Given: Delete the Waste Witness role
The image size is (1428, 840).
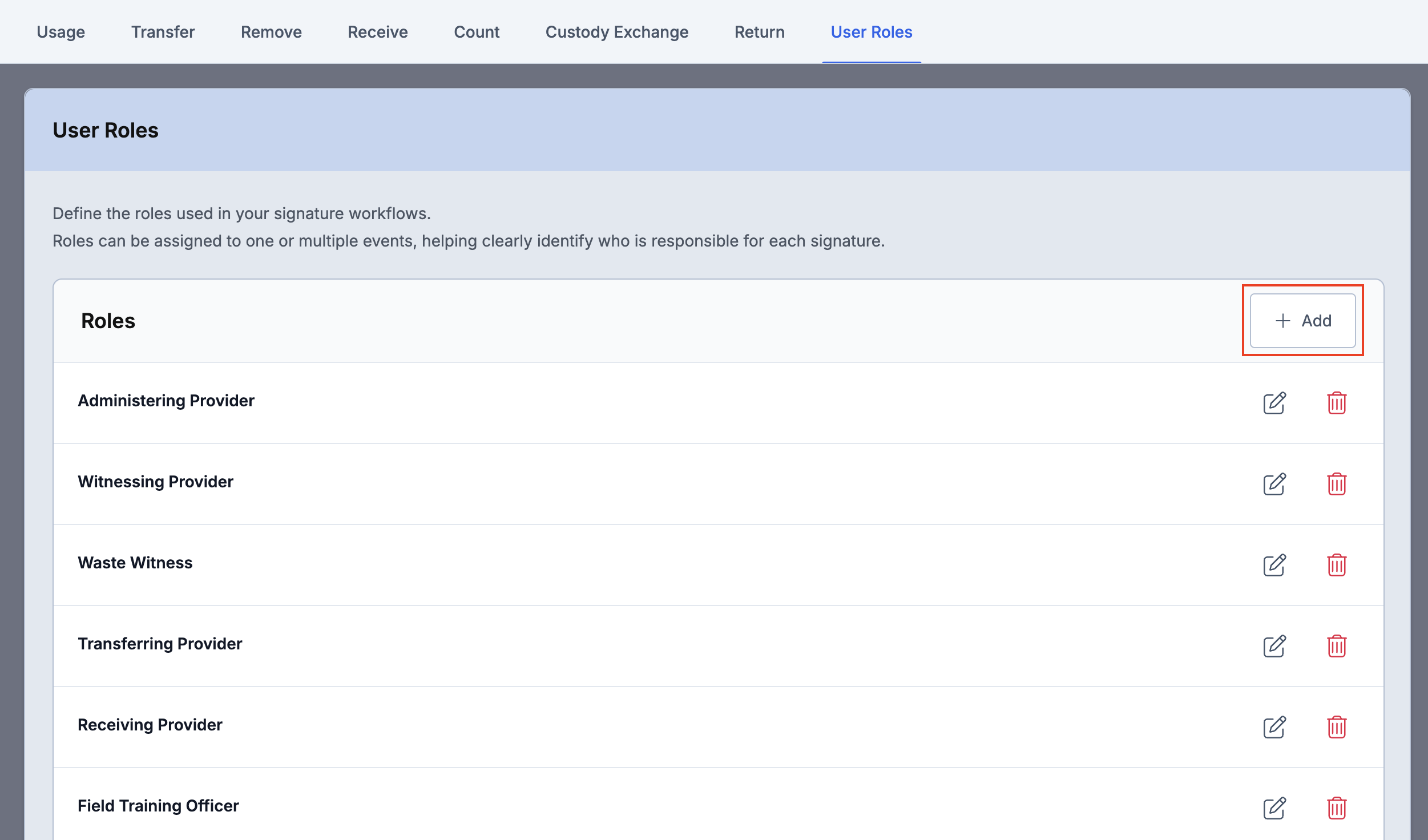Looking at the screenshot, I should coord(1337,565).
